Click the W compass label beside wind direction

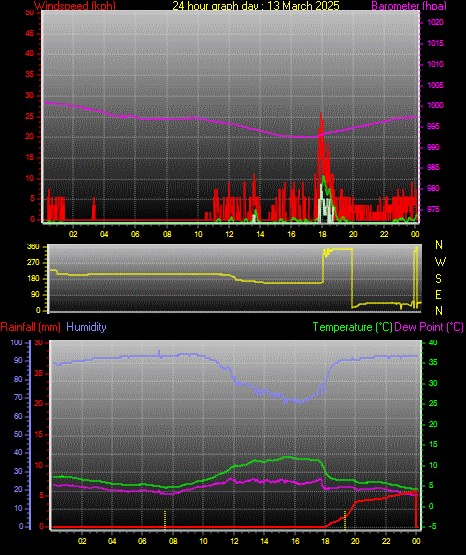click(440, 262)
